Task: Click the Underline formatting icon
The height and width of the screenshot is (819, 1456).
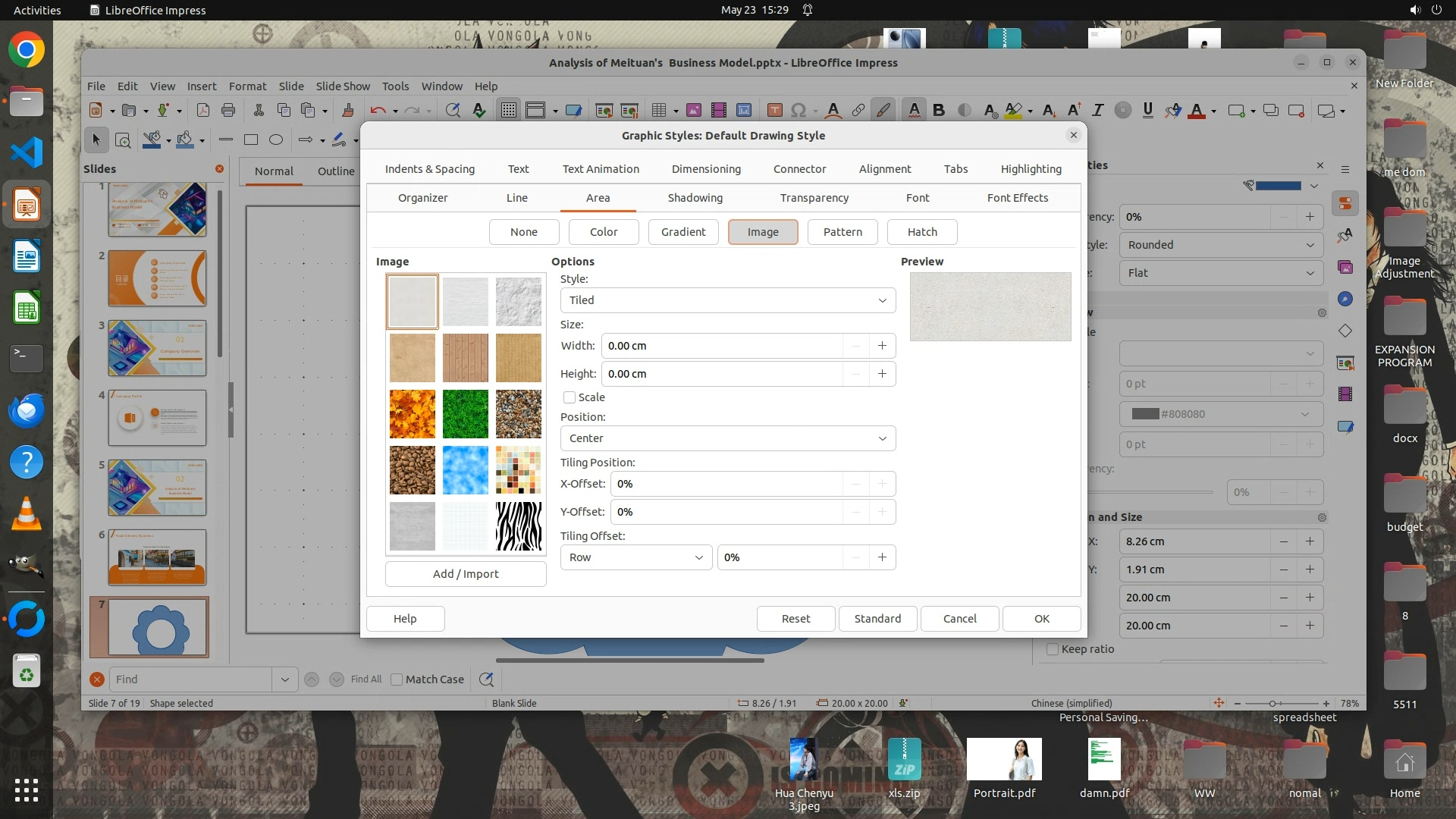Action: pyautogui.click(x=1147, y=111)
